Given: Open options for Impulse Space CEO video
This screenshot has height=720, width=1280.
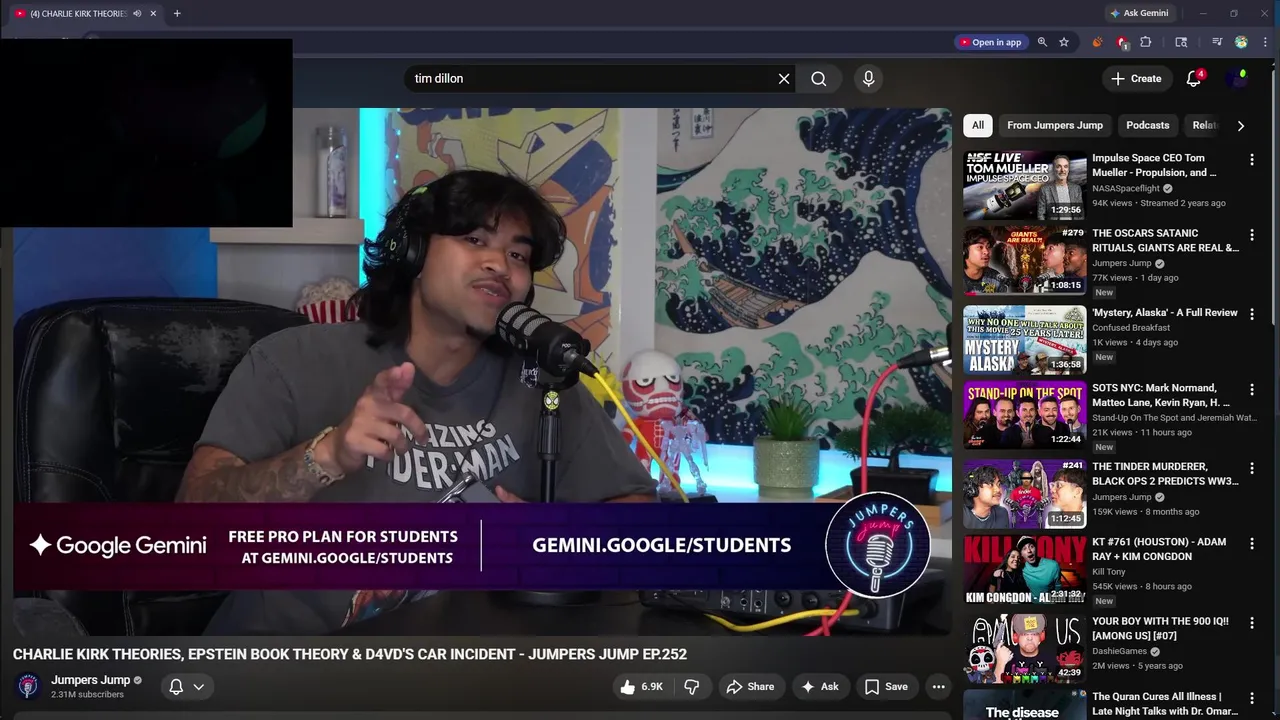Looking at the screenshot, I should (1251, 160).
